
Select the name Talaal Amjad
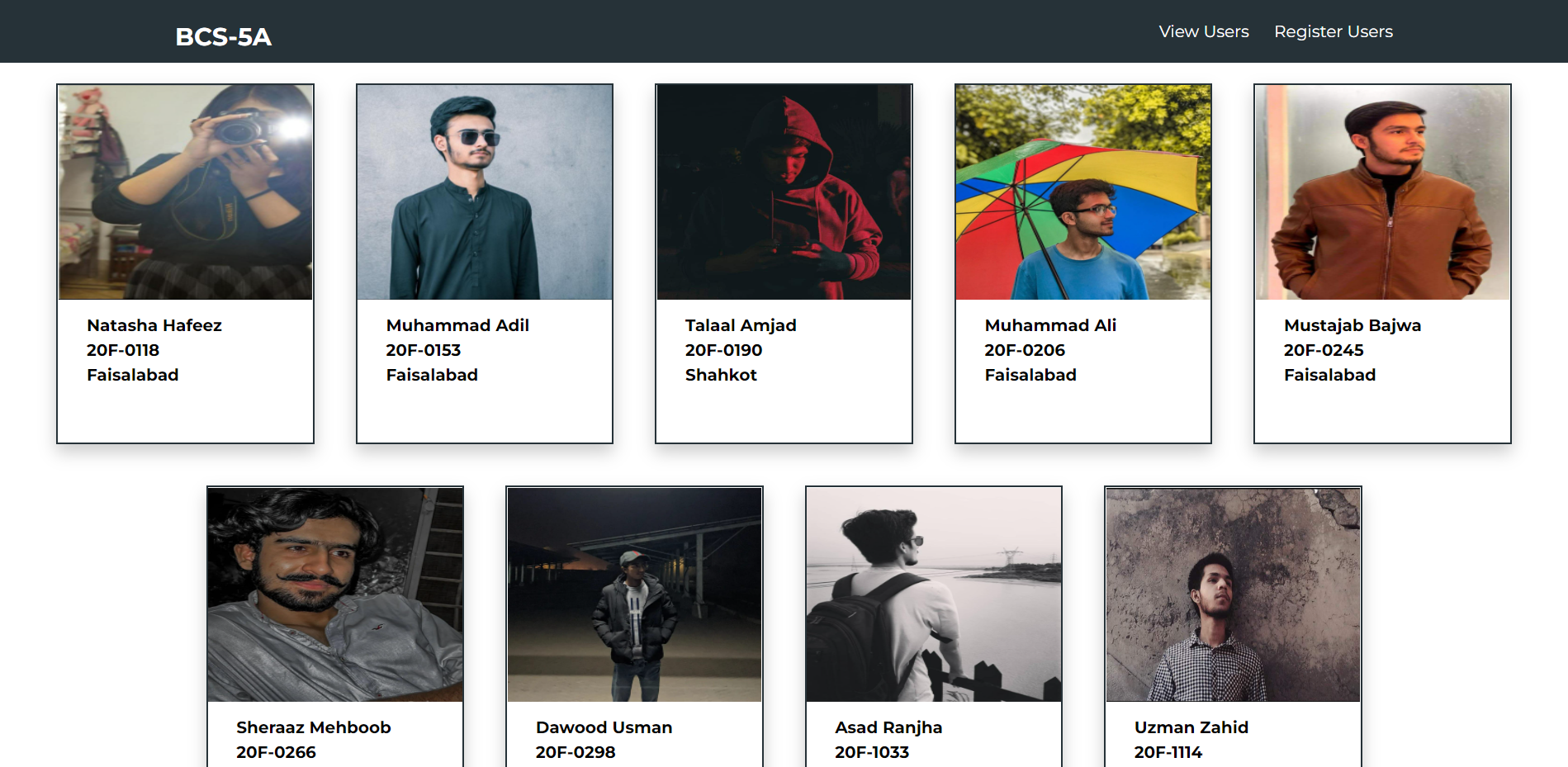(x=741, y=325)
